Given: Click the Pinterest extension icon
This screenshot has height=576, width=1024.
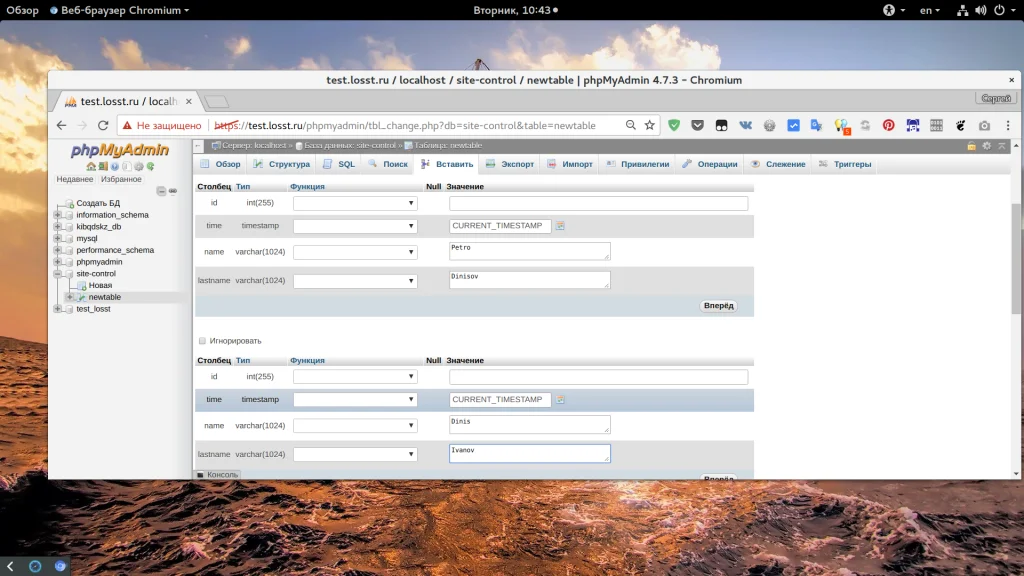Looking at the screenshot, I should pyautogui.click(x=888, y=126).
